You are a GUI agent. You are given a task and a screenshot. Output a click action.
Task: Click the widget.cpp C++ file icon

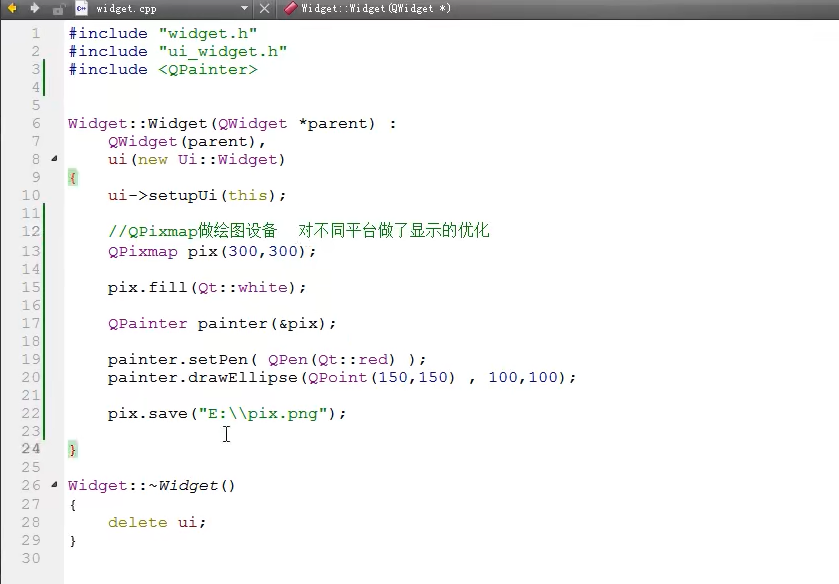point(81,8)
